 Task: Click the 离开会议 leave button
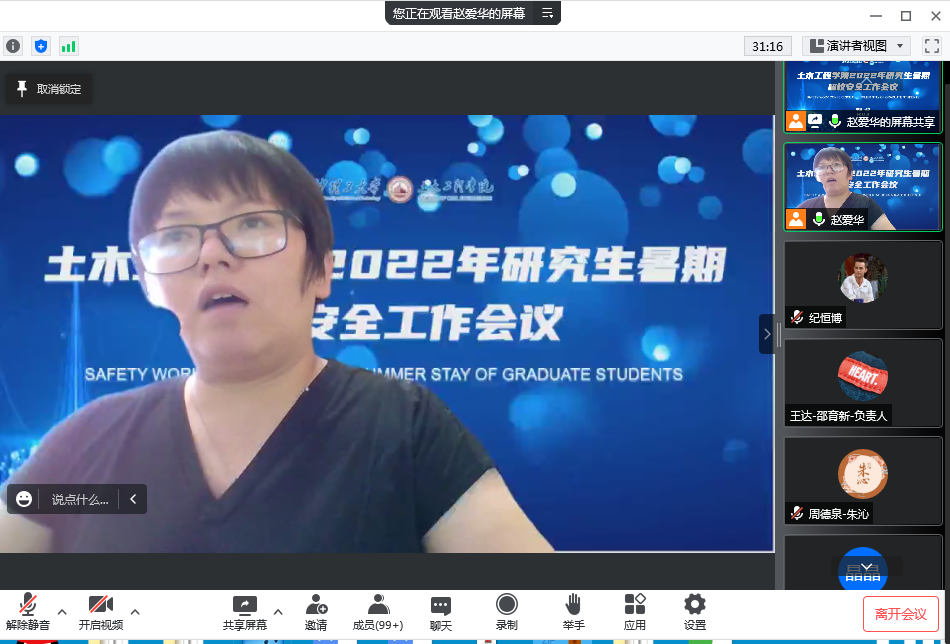[900, 614]
